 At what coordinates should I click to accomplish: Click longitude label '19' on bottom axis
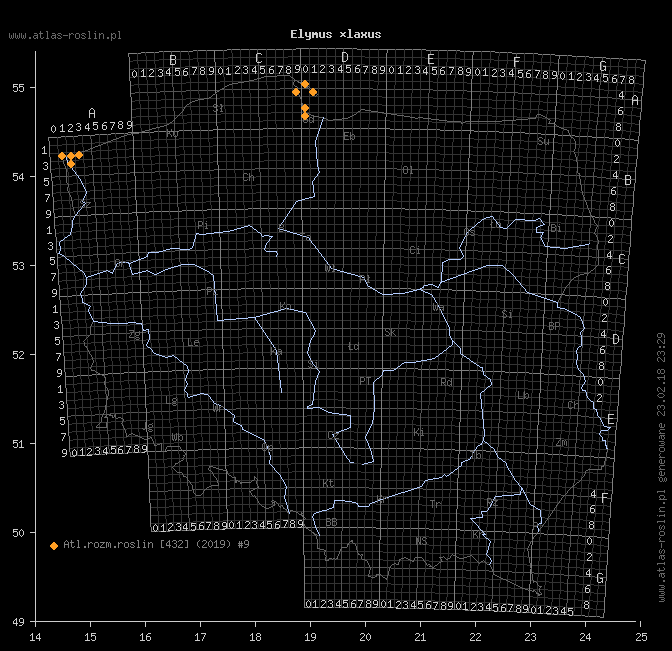tap(310, 637)
